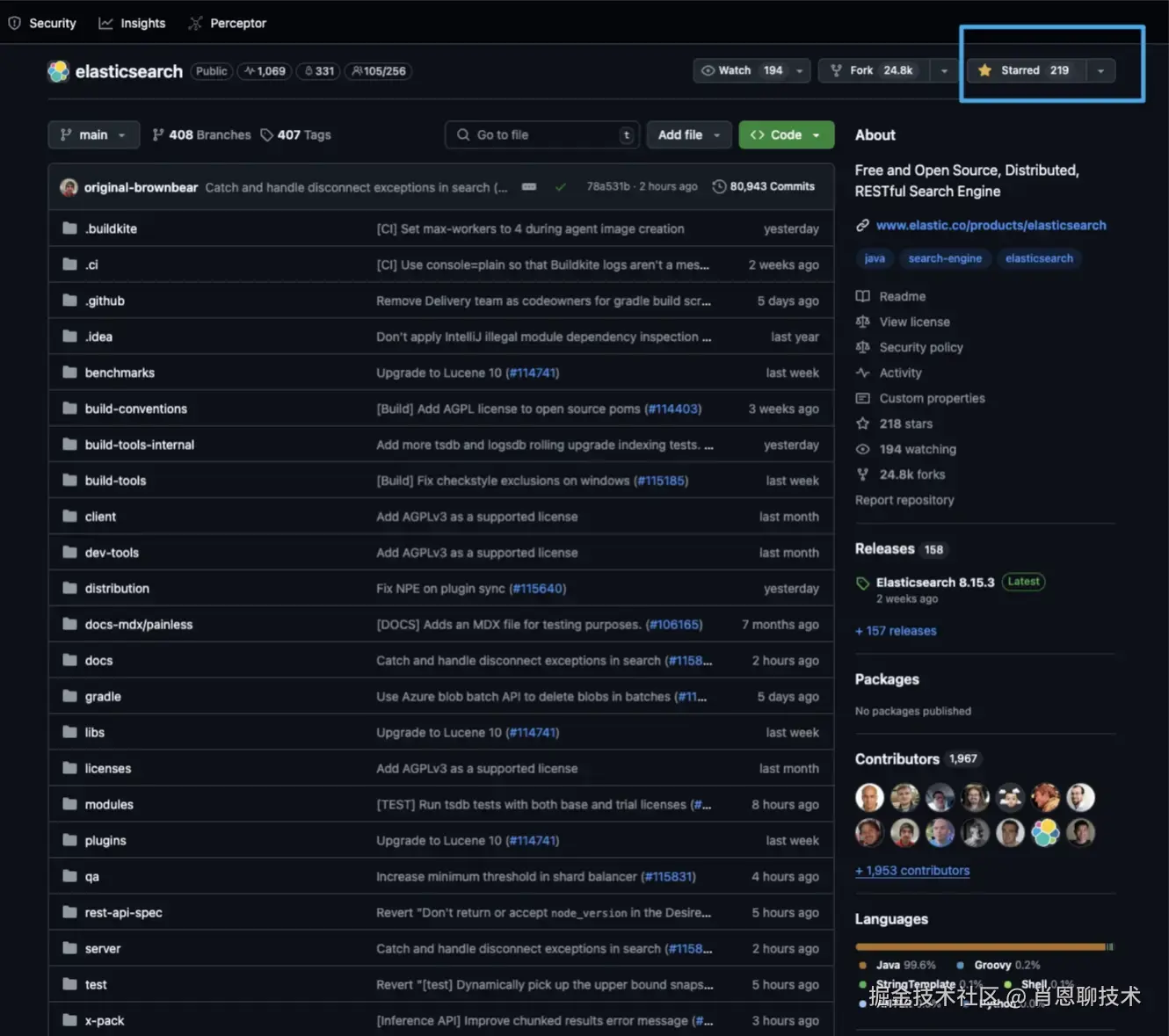This screenshot has height=1036, width=1169.
Task: Click the folder icon next to .ci
Action: coord(70,264)
